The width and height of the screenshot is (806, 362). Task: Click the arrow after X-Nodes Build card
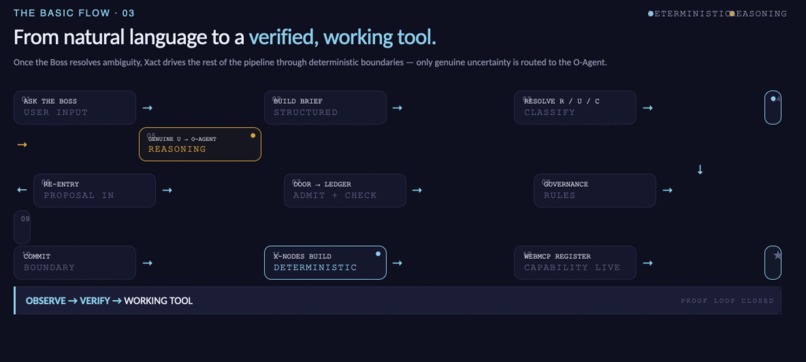coord(397,263)
